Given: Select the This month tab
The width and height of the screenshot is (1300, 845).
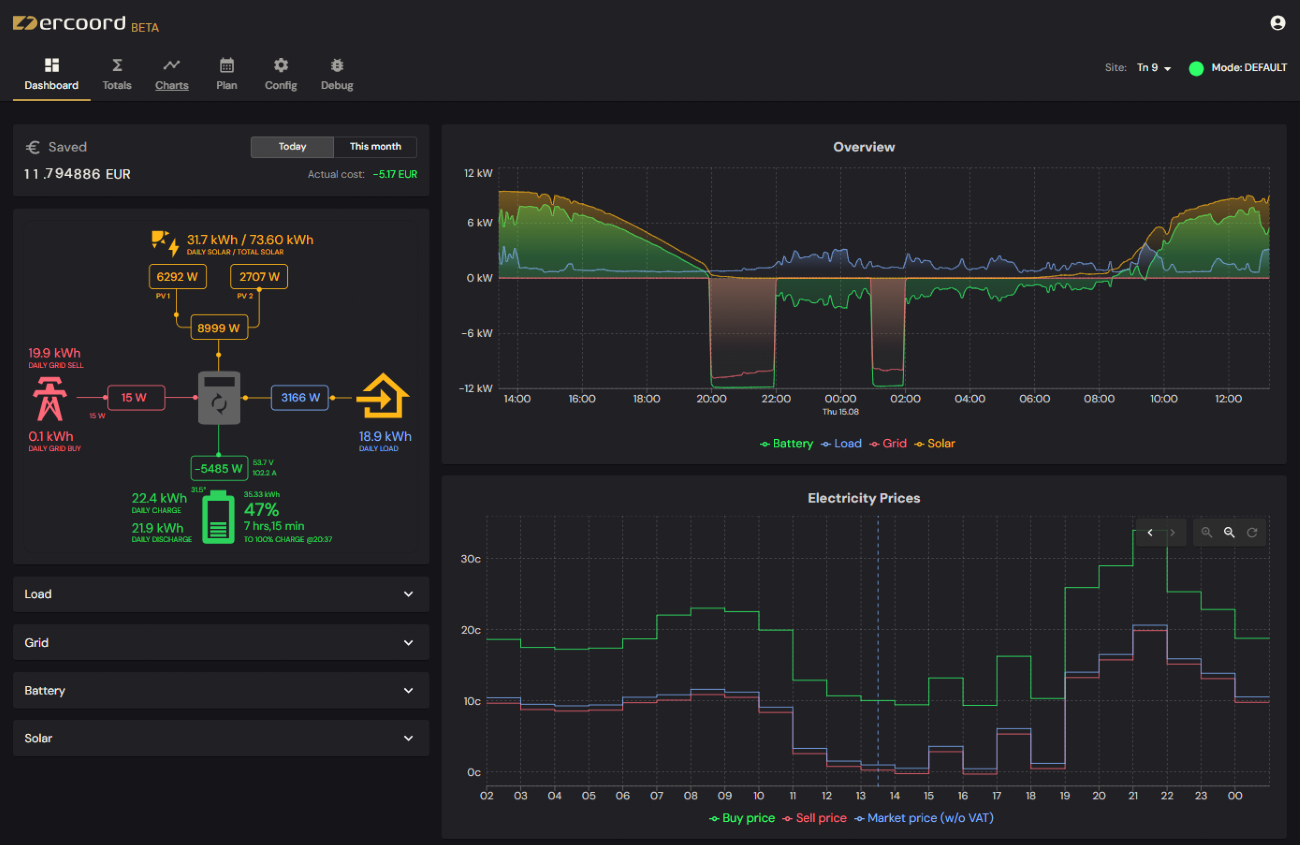Looking at the screenshot, I should tap(375, 146).
